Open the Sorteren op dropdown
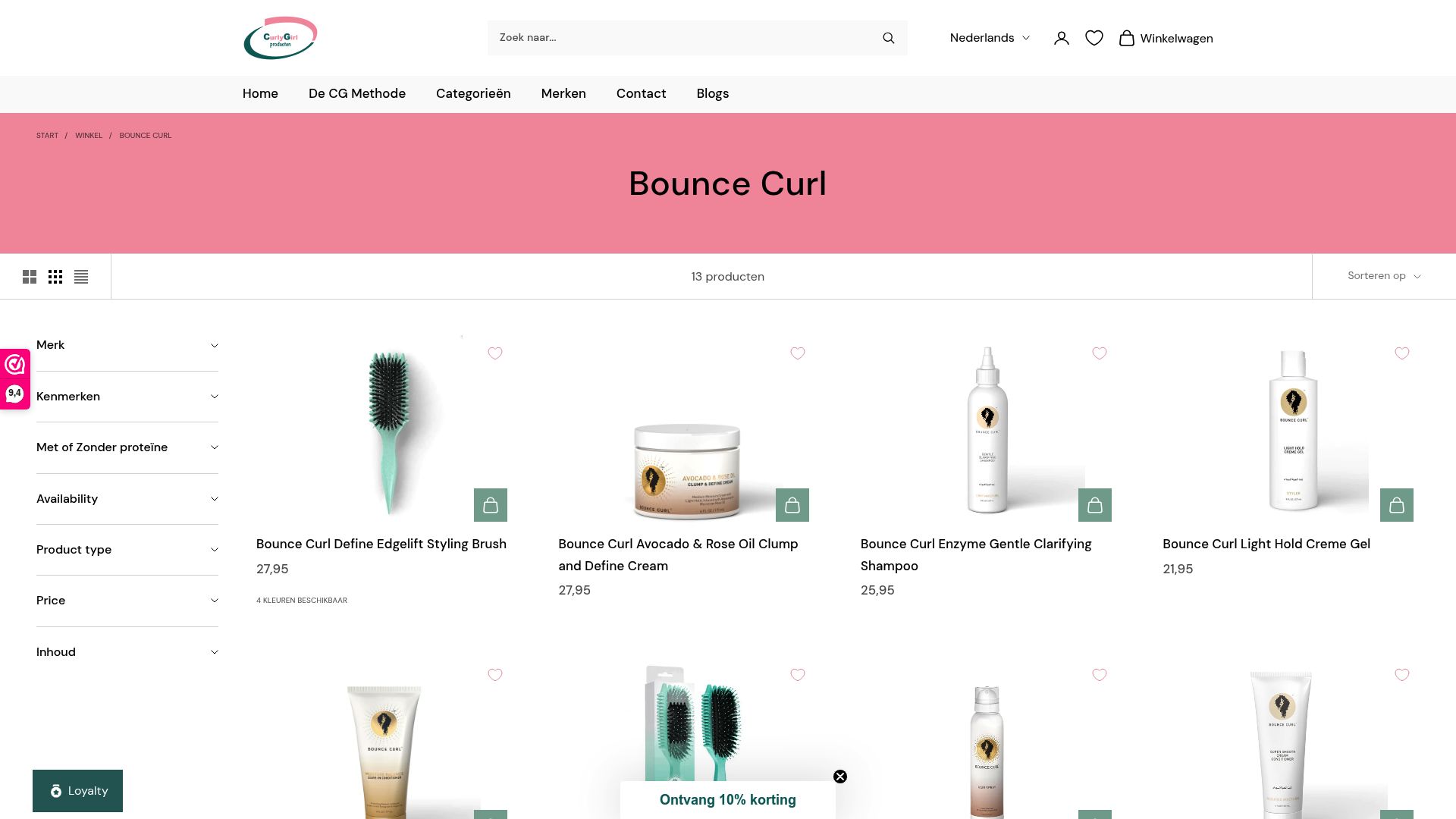Image resolution: width=1456 pixels, height=819 pixels. point(1384,276)
